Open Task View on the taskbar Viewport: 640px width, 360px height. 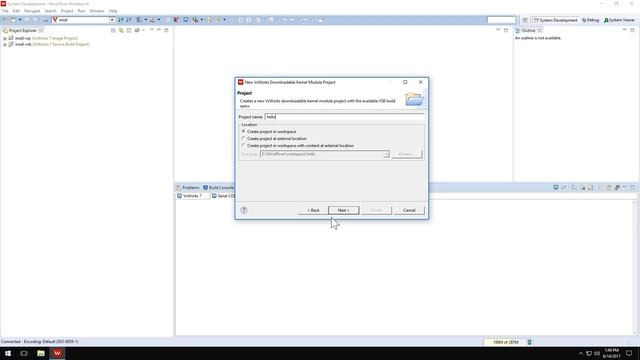24,353
